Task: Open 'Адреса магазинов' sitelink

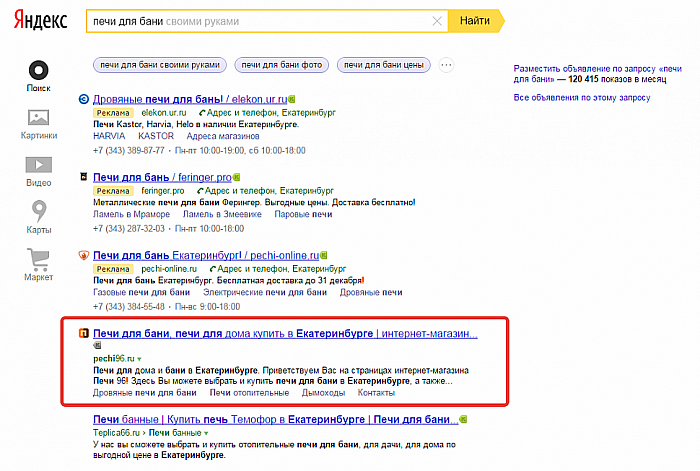Action: pyautogui.click(x=223, y=136)
